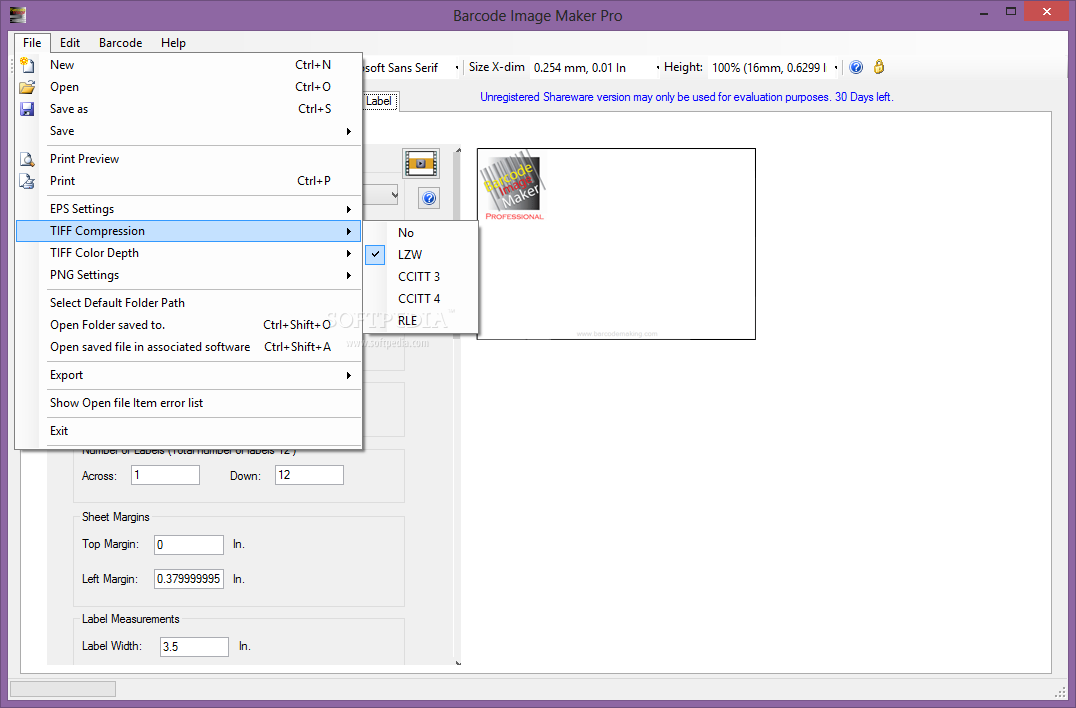
Task: Open the Help menu
Action: pos(174,43)
